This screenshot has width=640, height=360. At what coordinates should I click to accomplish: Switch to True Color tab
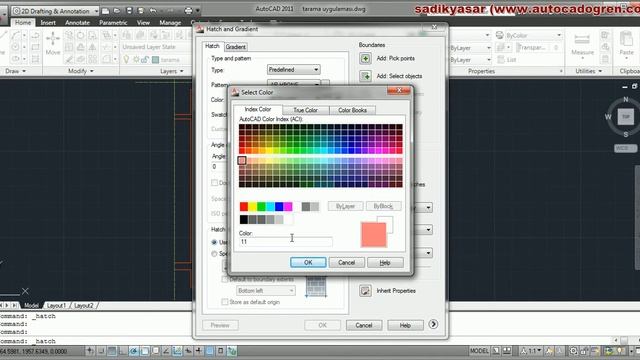pyautogui.click(x=305, y=110)
